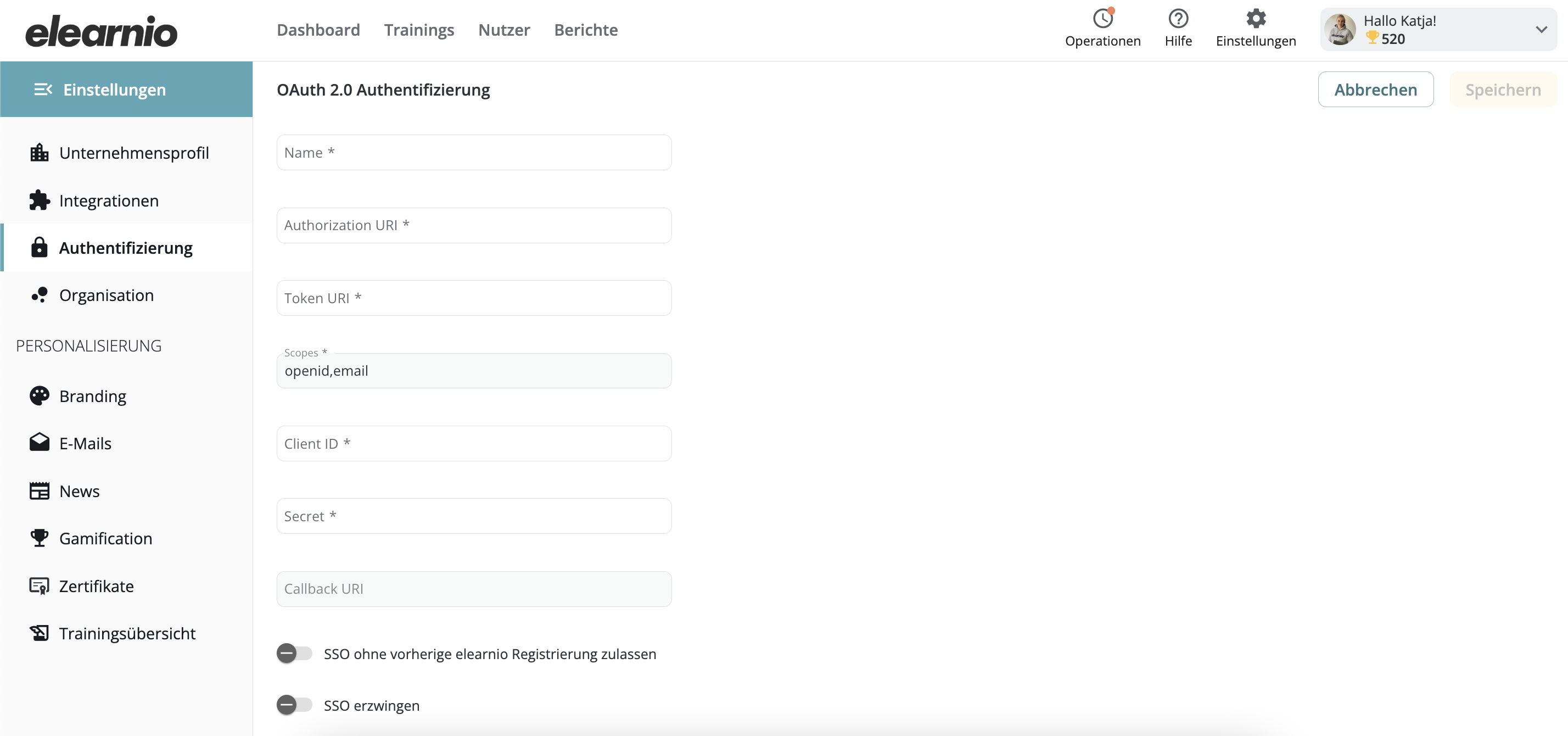Open the E-Mails settings entry
The width and height of the screenshot is (1568, 736).
[127, 443]
